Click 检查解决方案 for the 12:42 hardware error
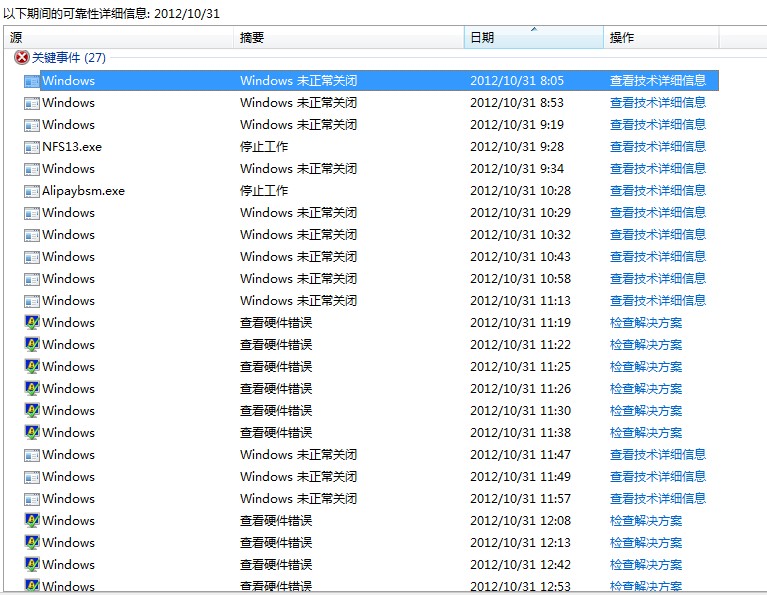The height and width of the screenshot is (595, 767). point(646,565)
